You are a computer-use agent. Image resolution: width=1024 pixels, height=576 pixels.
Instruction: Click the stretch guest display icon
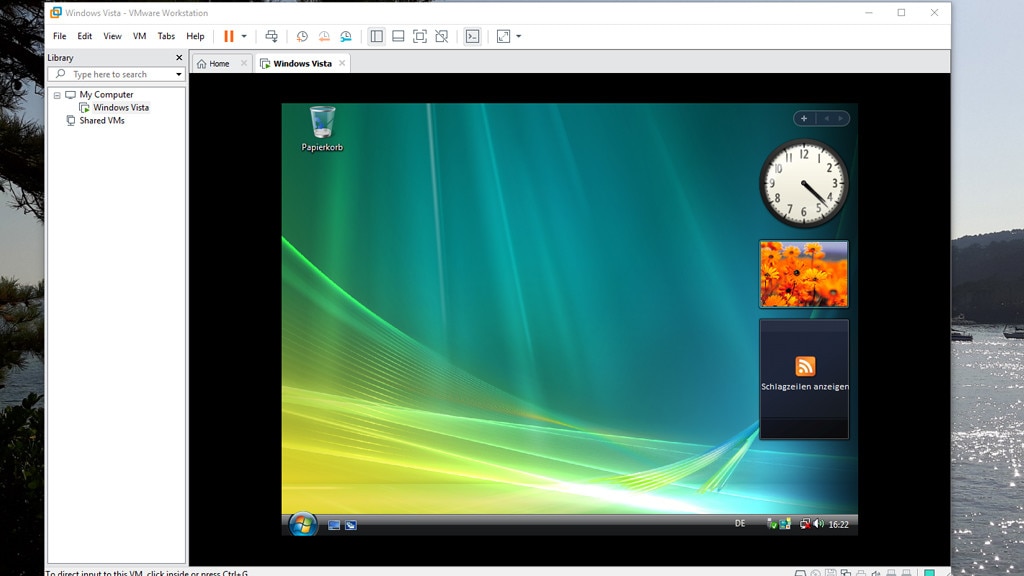click(x=504, y=37)
